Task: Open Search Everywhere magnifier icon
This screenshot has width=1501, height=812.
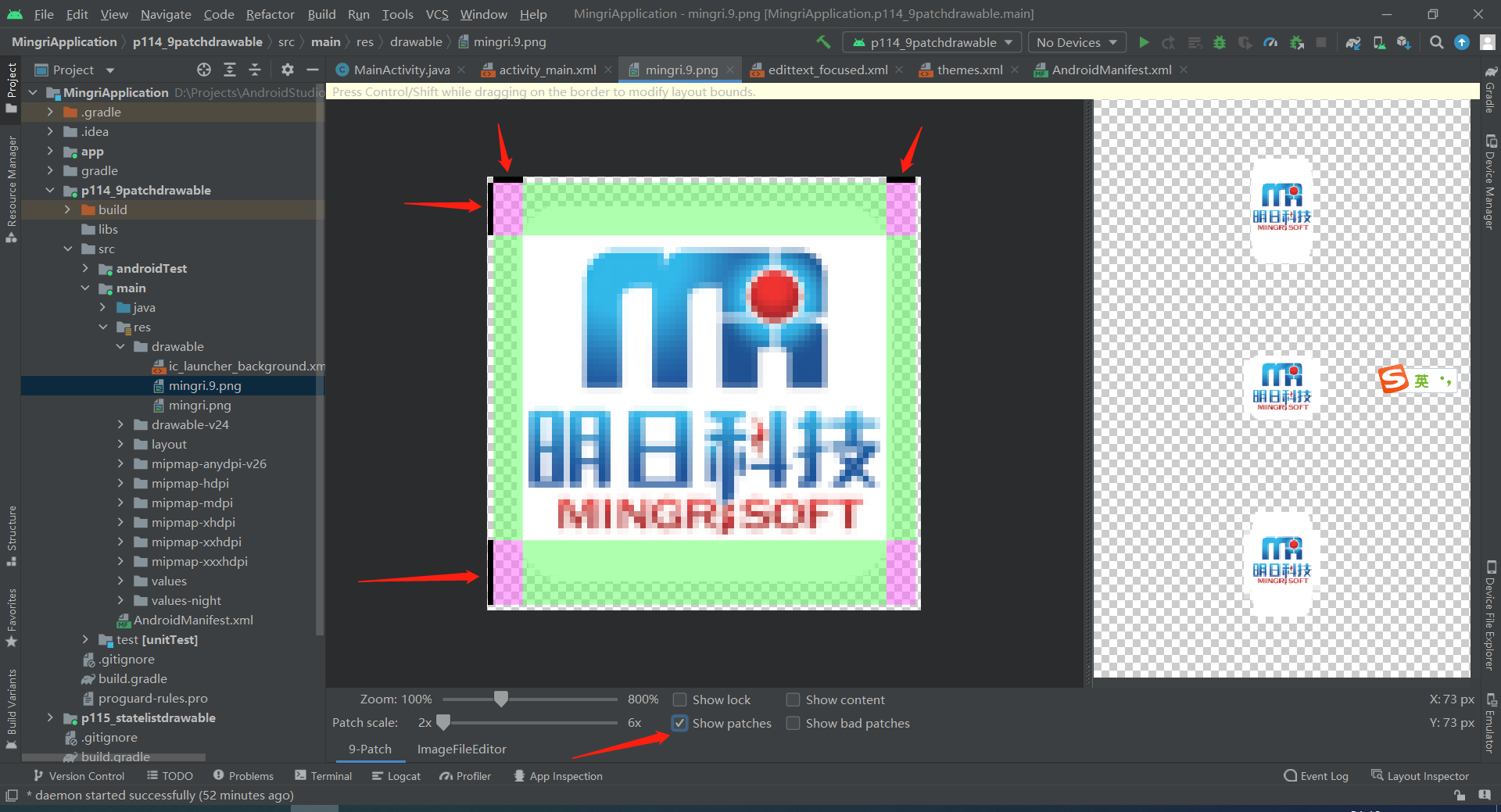Action: pyautogui.click(x=1436, y=42)
